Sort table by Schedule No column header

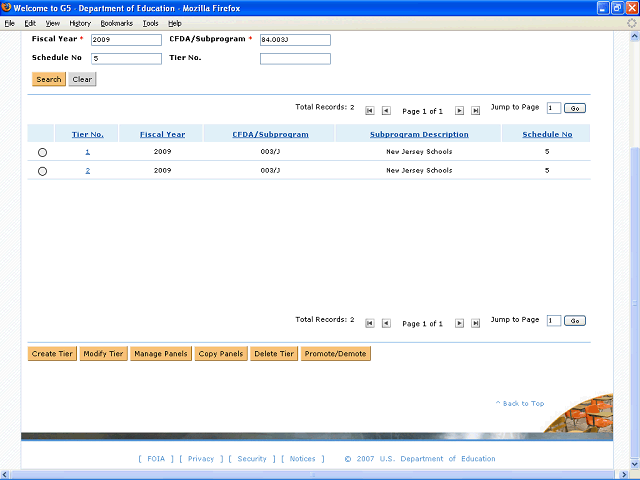coord(547,134)
